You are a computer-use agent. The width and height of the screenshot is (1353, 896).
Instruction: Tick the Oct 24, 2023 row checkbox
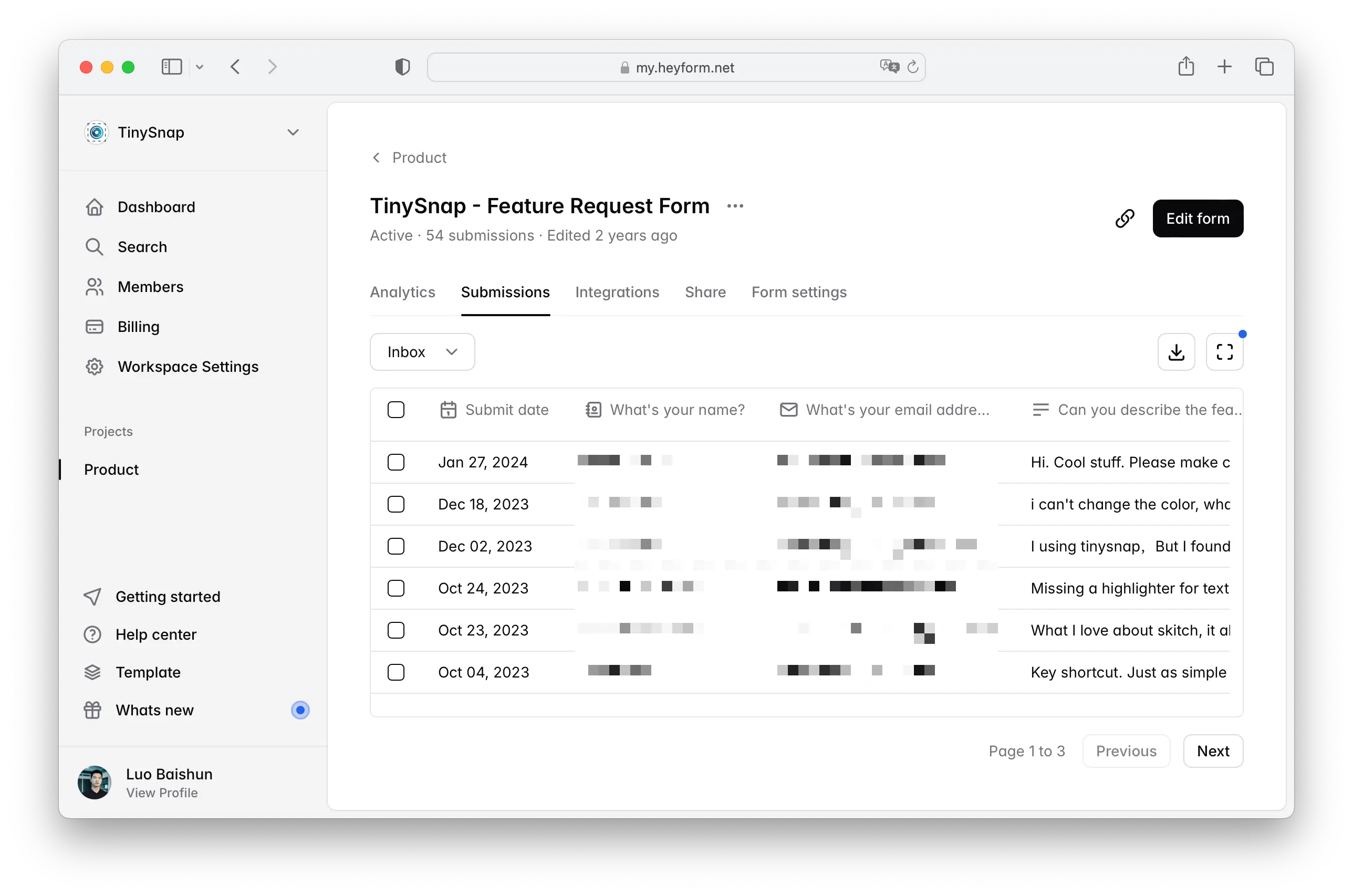click(396, 588)
